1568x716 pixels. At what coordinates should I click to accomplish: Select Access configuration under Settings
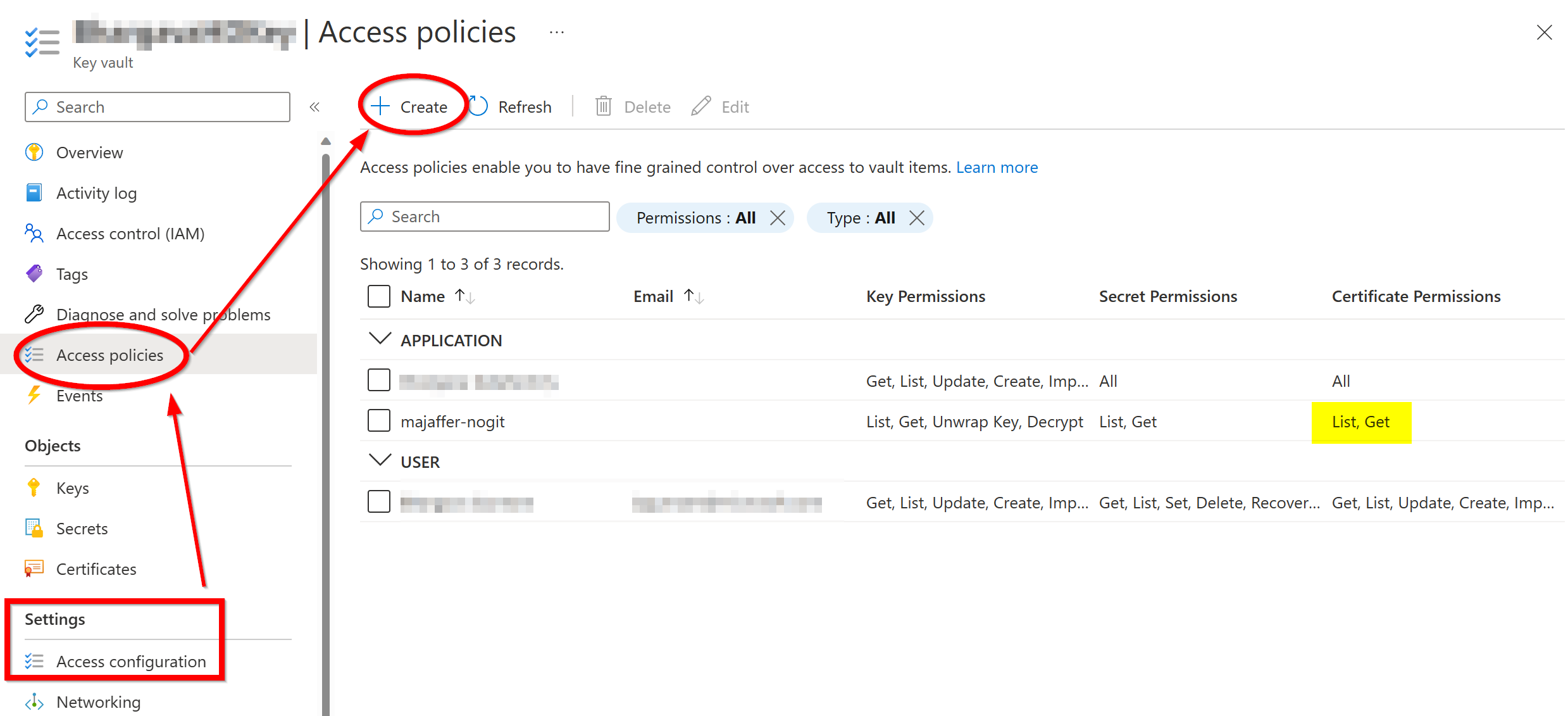(x=131, y=661)
